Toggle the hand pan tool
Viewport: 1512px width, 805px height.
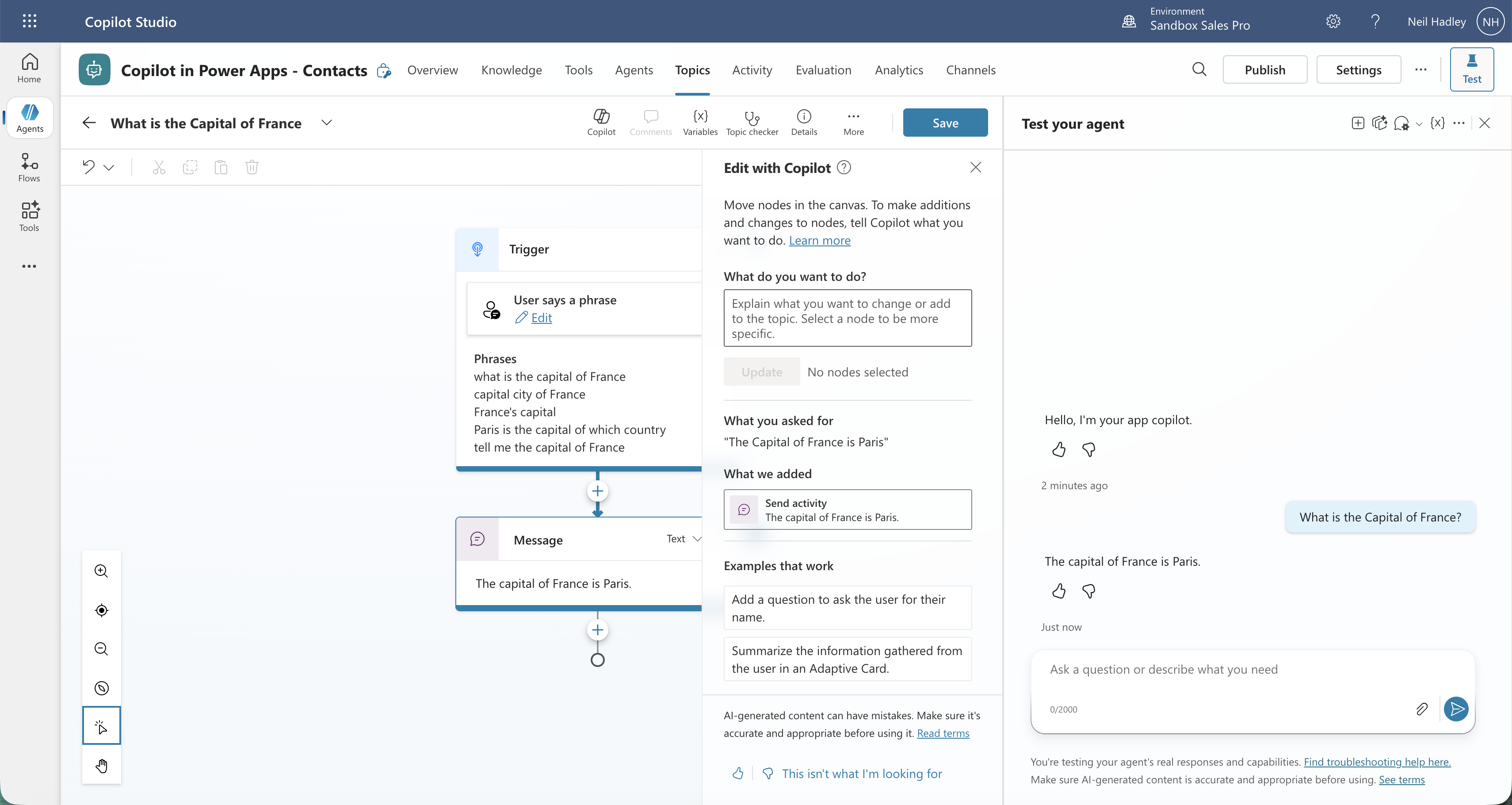(x=102, y=766)
